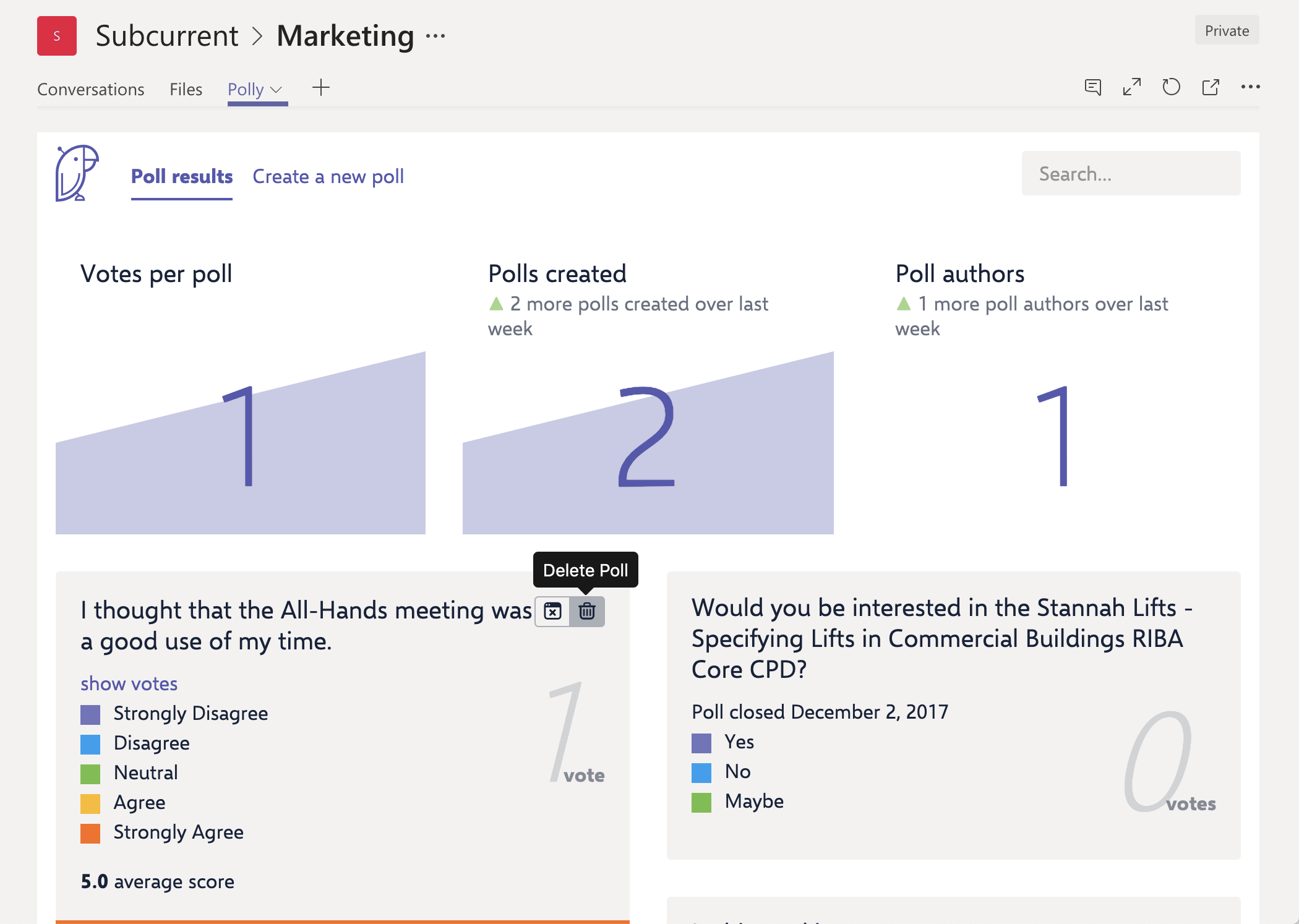
Task: Click the Strongly Agree orange swatch
Action: click(x=90, y=833)
